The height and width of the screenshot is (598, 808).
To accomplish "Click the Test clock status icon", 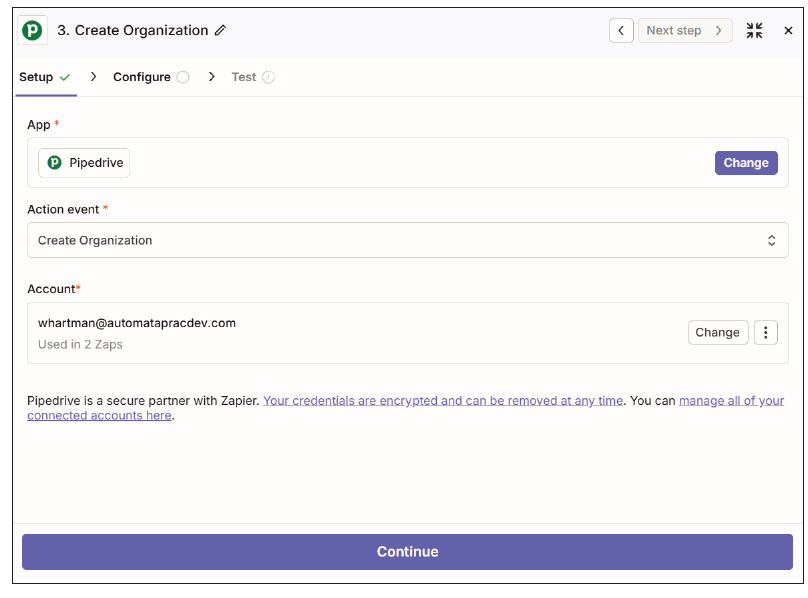I will [x=268, y=77].
